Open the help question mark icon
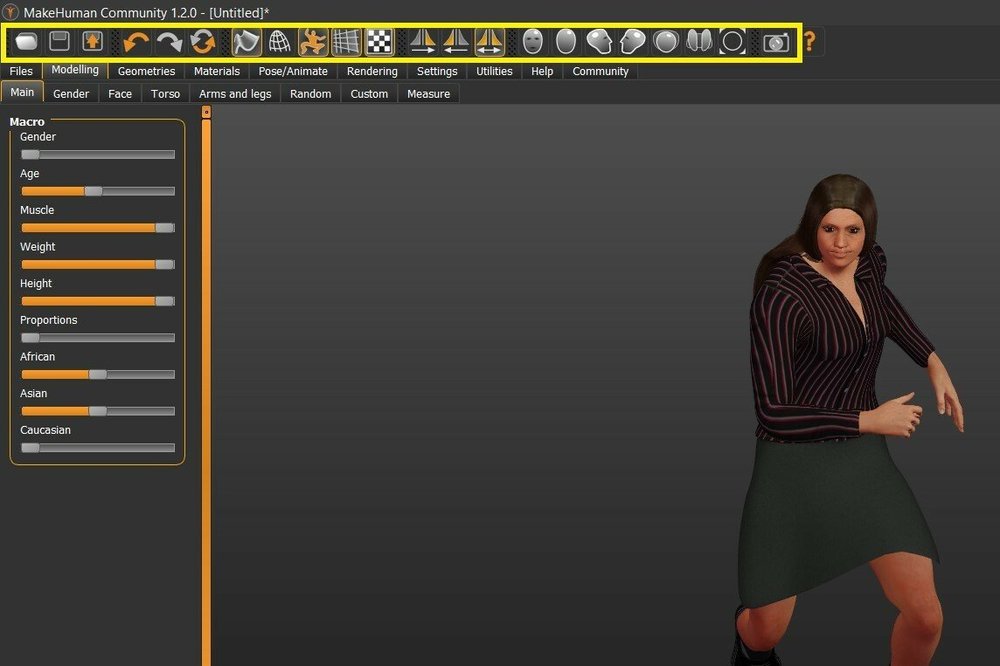The width and height of the screenshot is (1000, 666). coord(809,42)
